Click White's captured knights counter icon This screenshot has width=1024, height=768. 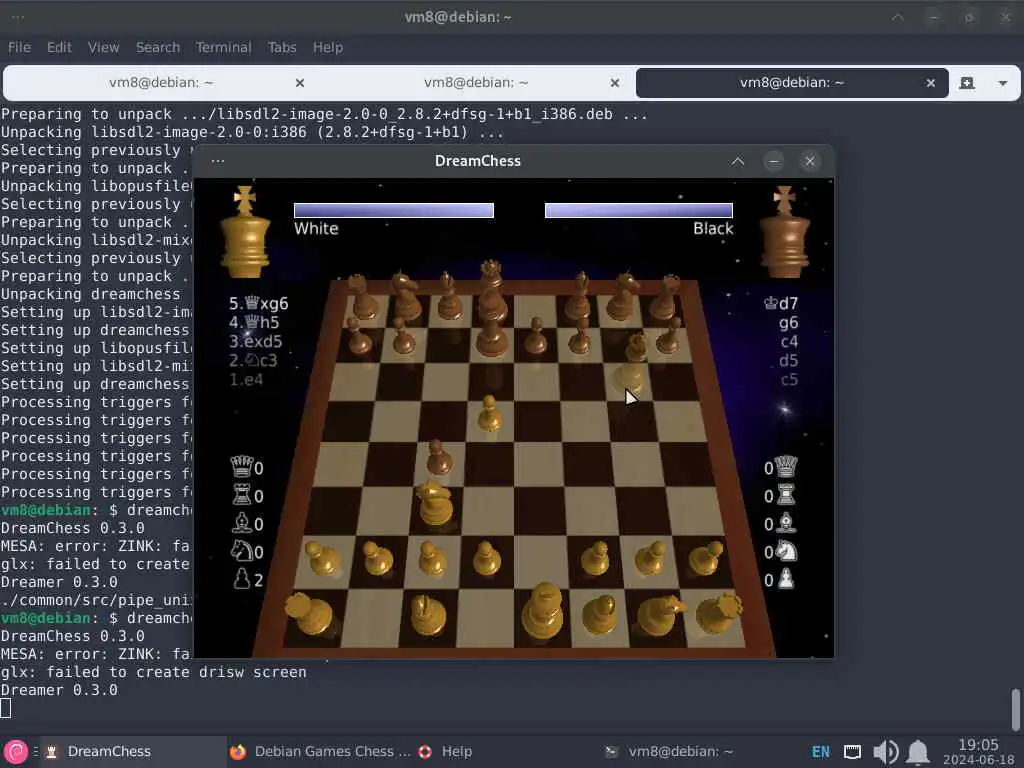242,551
